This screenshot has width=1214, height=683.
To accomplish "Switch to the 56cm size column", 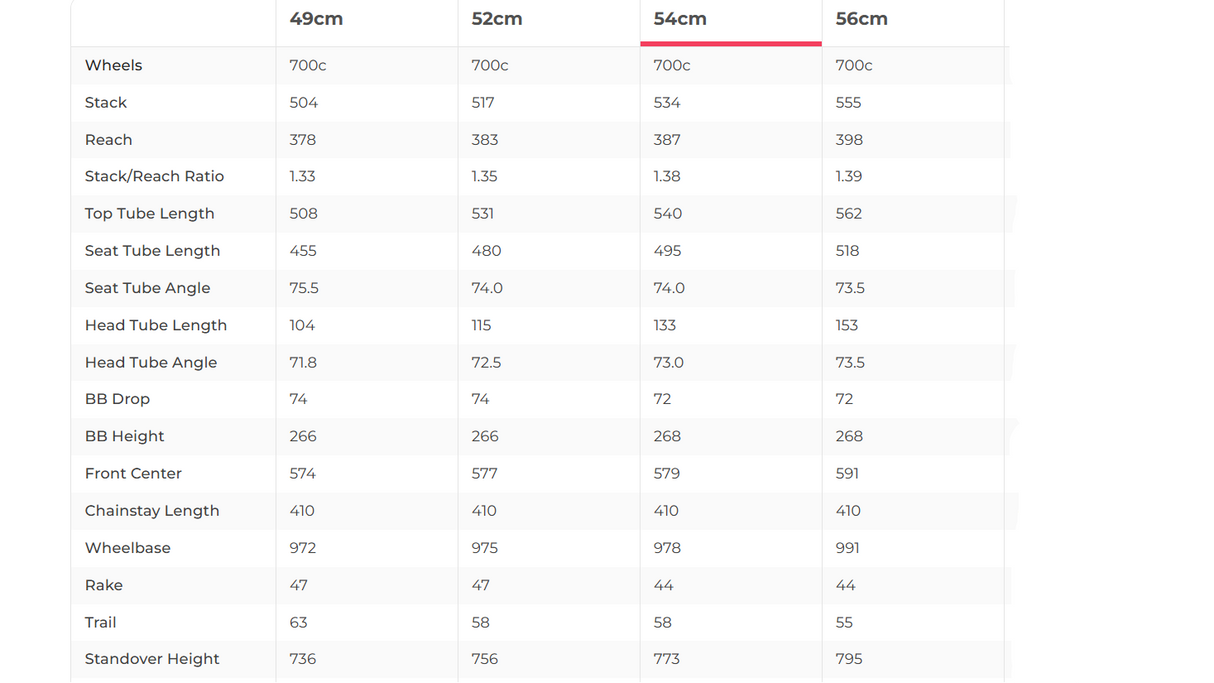I will 861,19.
